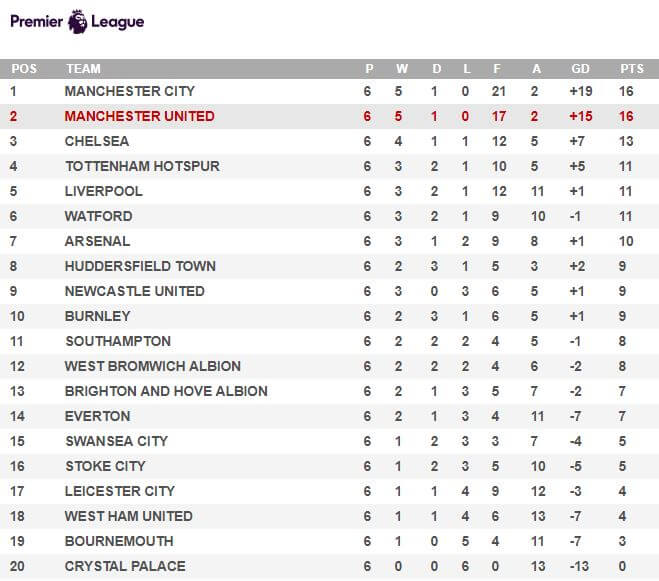Open the Brighton and Hove Albion entry
This screenshot has height=581, width=659.
(166, 391)
